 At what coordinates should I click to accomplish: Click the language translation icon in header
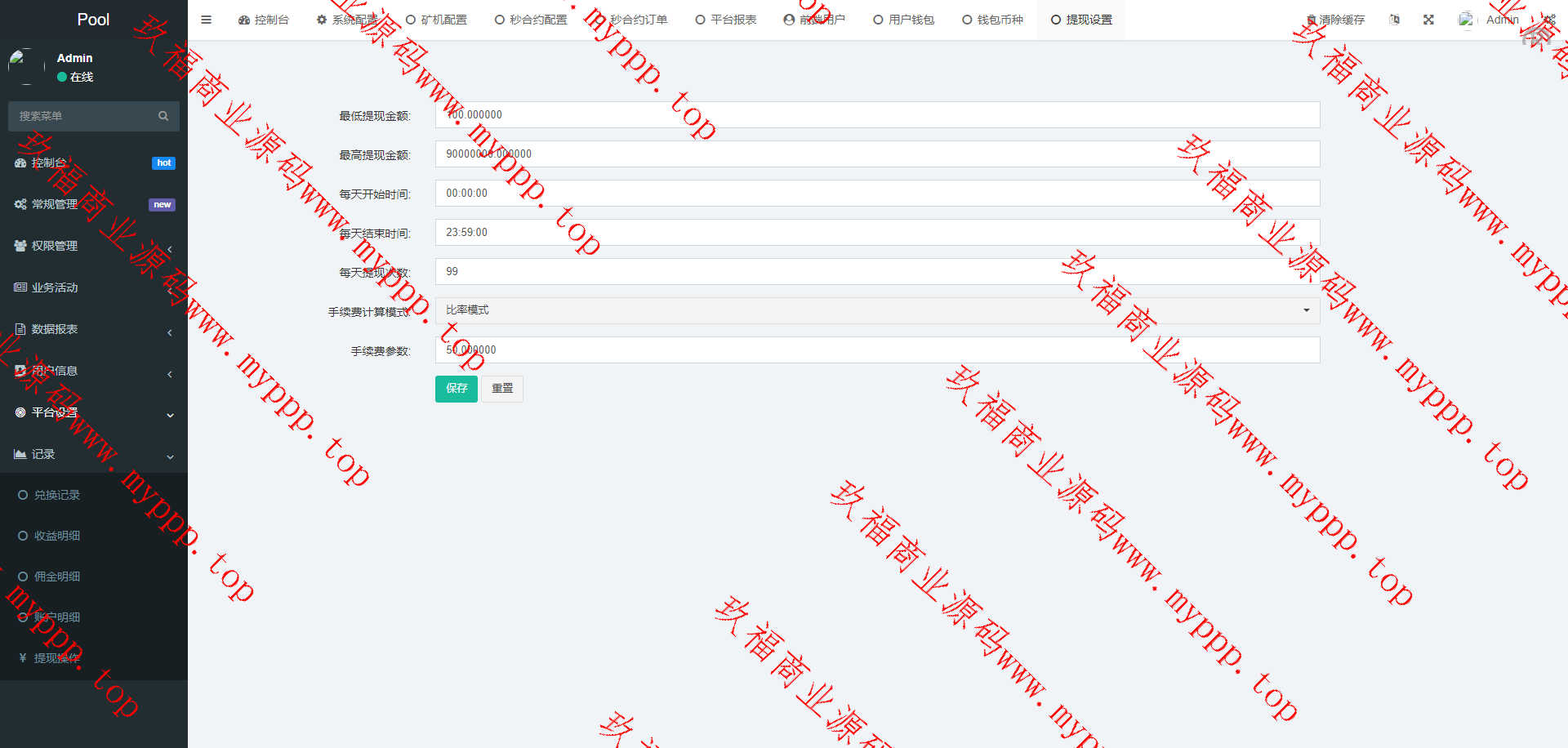click(1394, 20)
